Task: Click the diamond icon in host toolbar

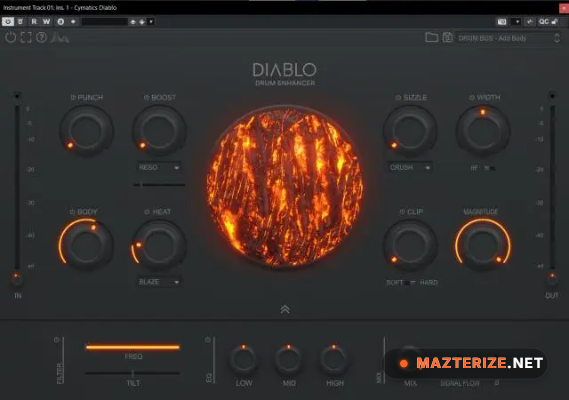Action: coord(73,22)
